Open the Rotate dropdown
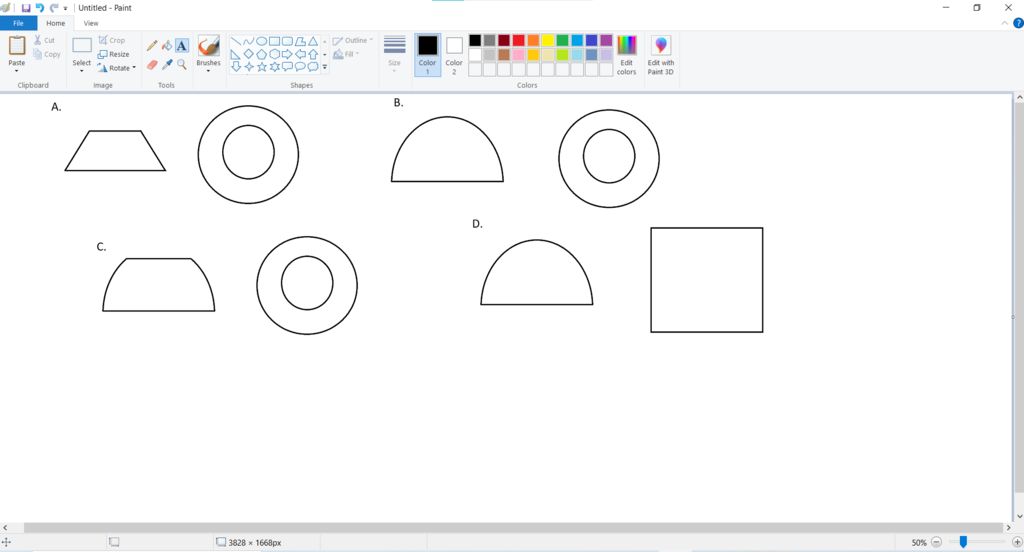Image resolution: width=1024 pixels, height=552 pixels. (x=116, y=68)
